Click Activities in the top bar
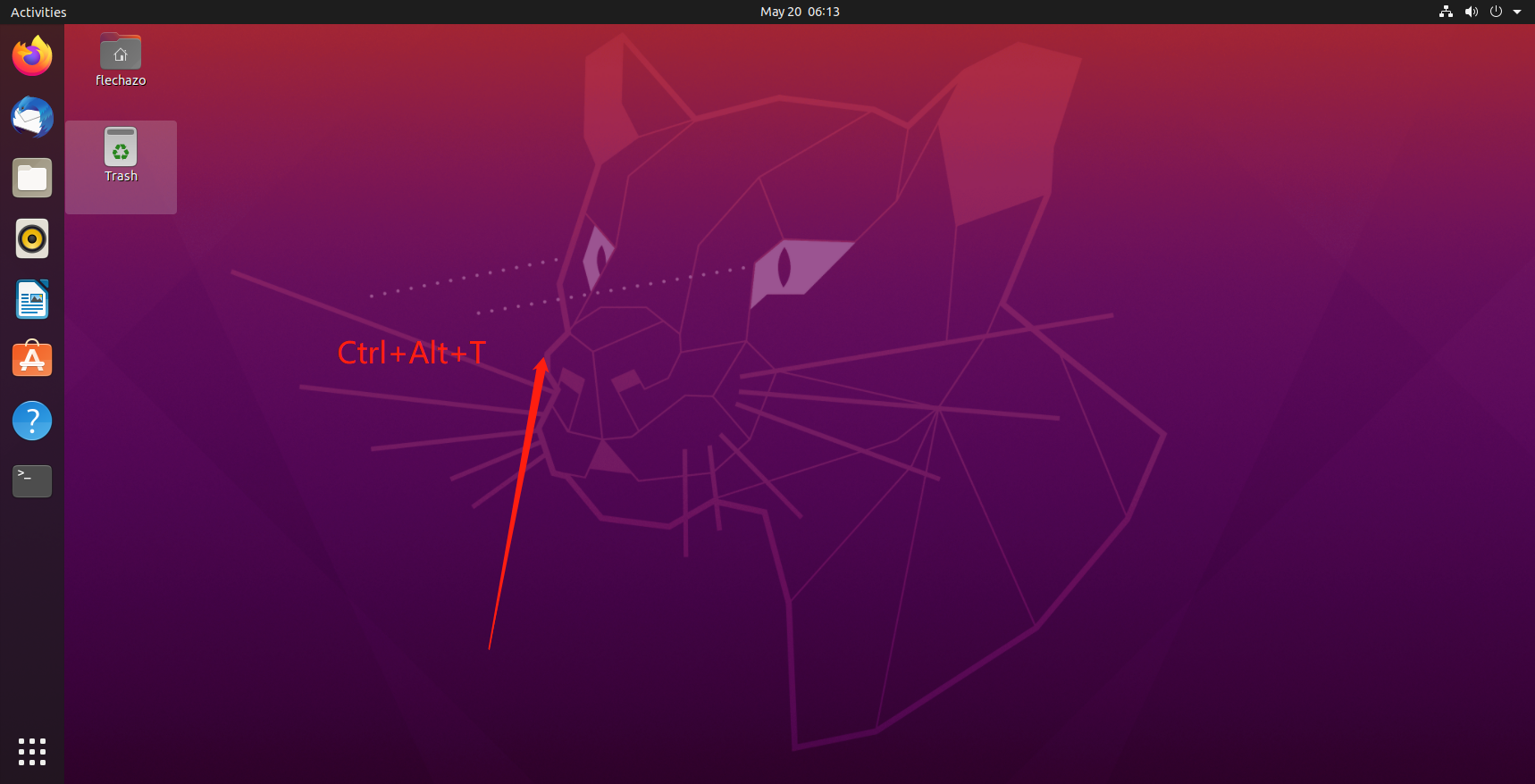Viewport: 1535px width, 784px height. [x=38, y=12]
